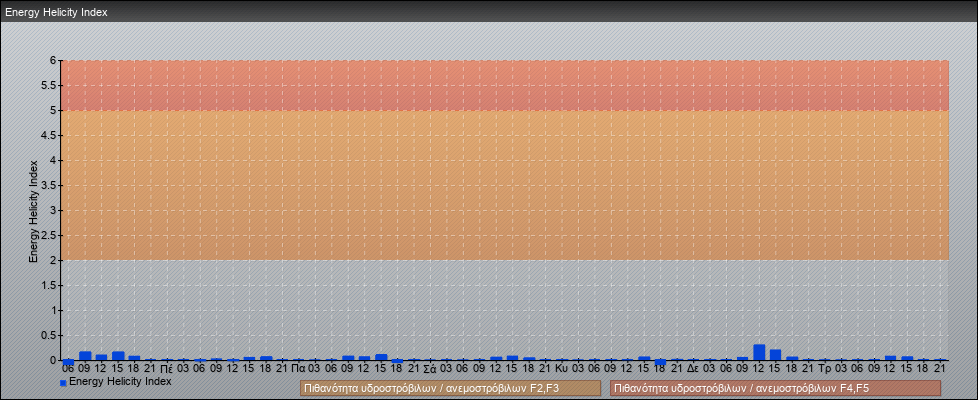Screen dimensions: 978x400
Task: Click the y-axis value 2
Action: pos(54,260)
